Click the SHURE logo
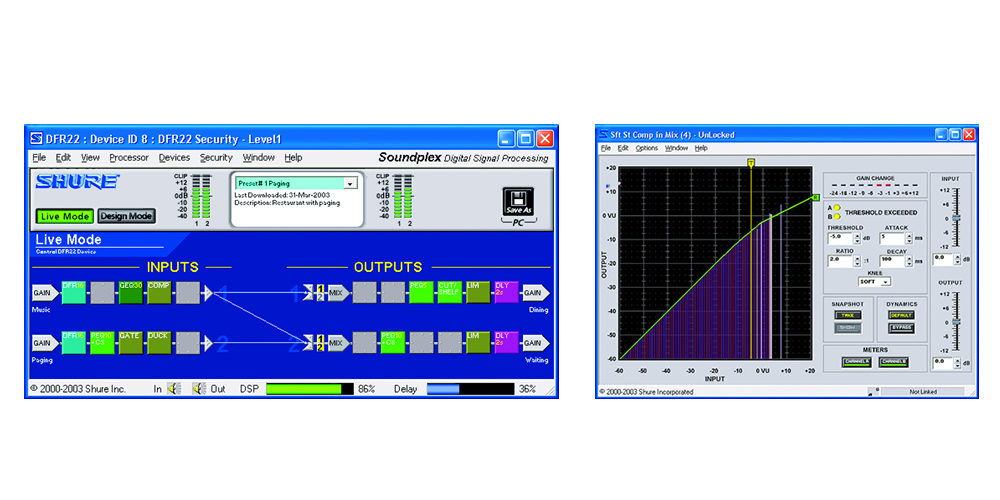 pyautogui.click(x=76, y=182)
